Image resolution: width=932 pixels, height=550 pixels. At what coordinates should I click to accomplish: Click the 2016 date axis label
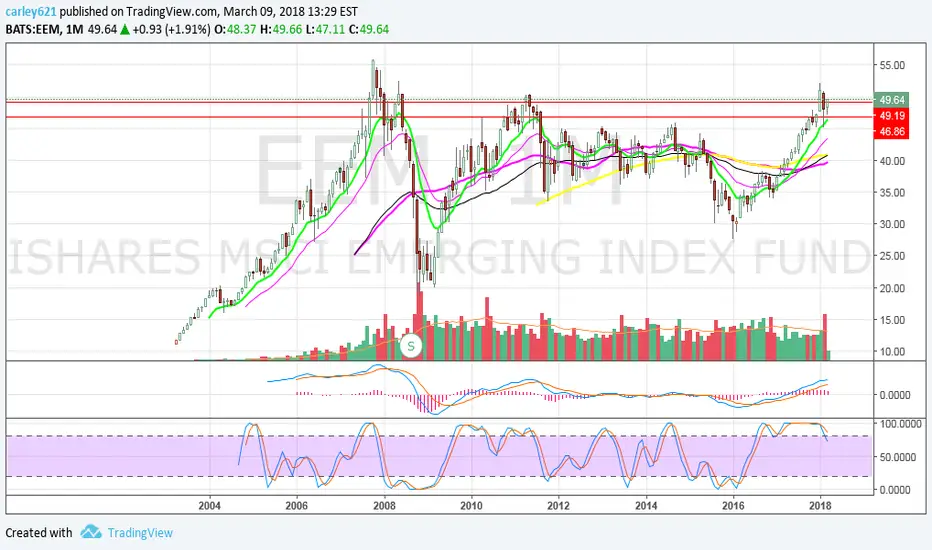coord(733,506)
